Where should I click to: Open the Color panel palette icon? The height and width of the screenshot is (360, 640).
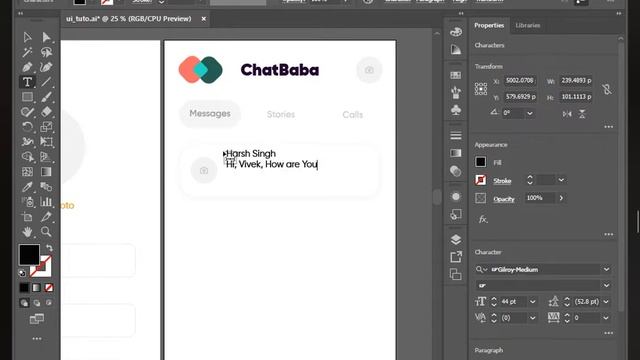pyautogui.click(x=456, y=32)
